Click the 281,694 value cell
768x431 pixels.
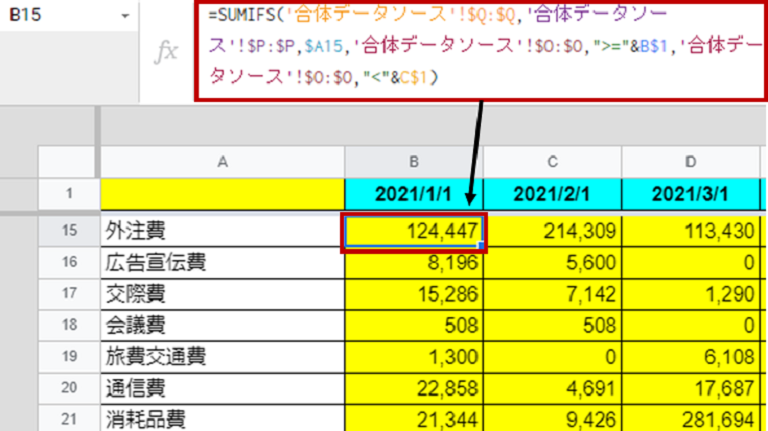691,420
